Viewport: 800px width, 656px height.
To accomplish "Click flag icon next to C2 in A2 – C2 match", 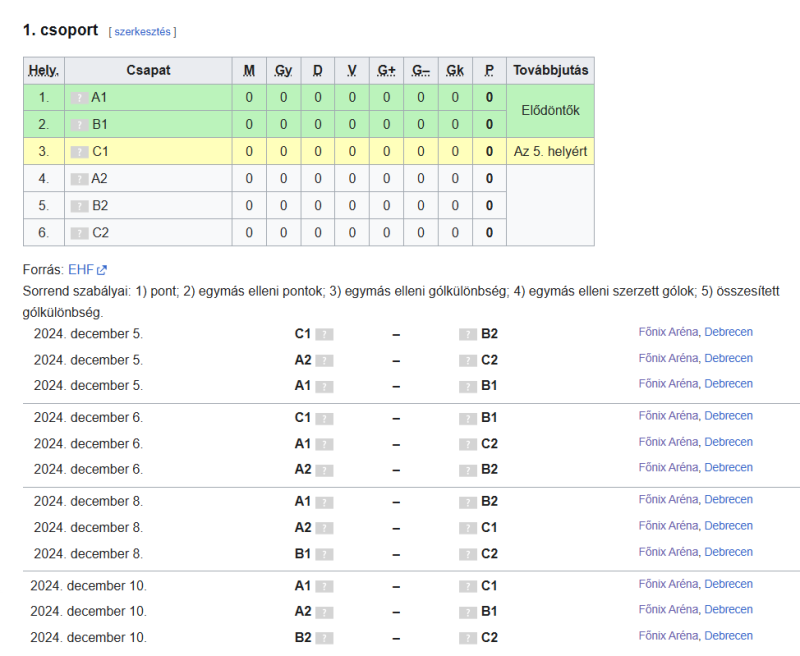I will tap(468, 361).
